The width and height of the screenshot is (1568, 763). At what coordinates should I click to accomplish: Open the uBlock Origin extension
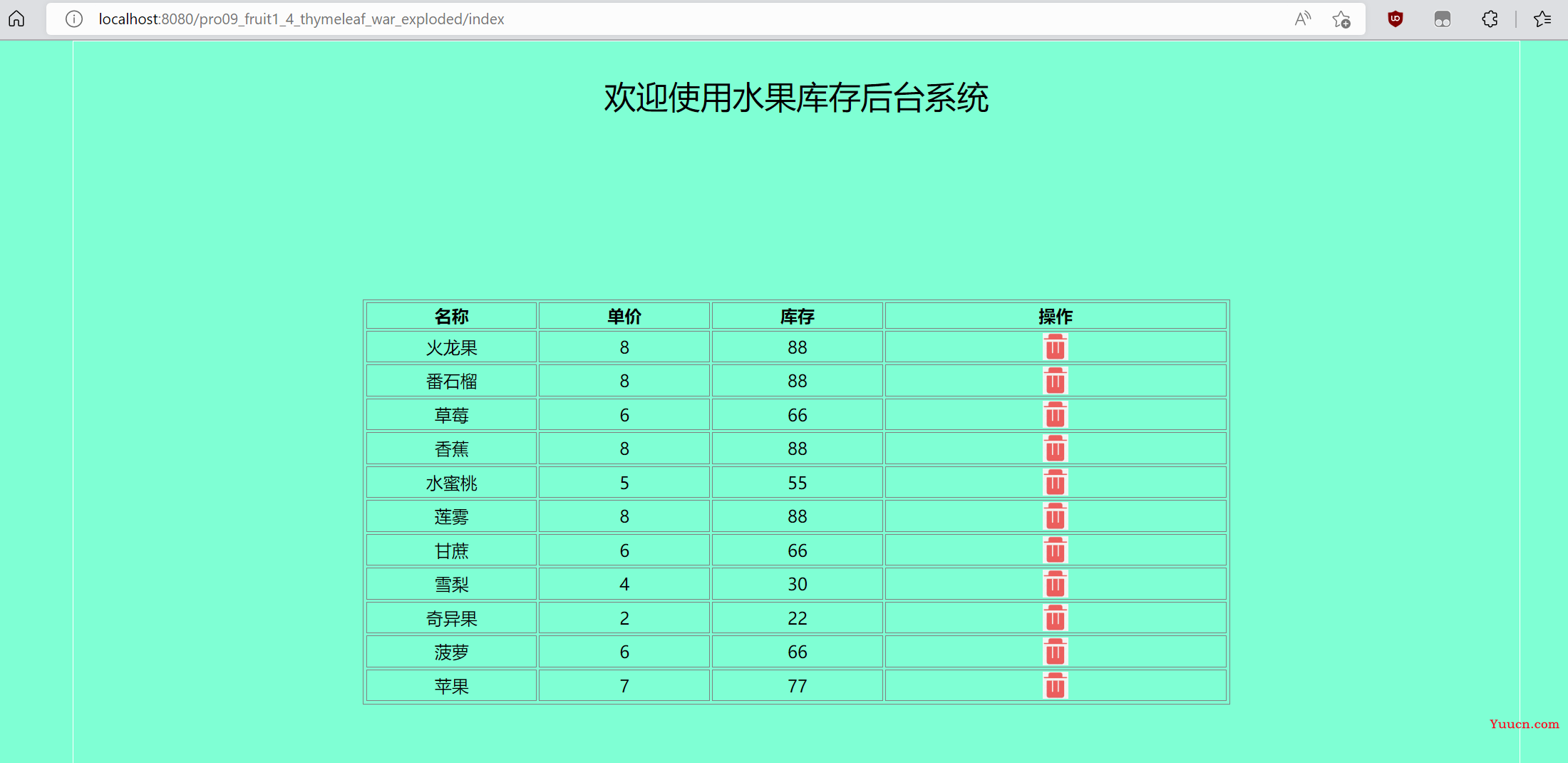(x=1396, y=19)
